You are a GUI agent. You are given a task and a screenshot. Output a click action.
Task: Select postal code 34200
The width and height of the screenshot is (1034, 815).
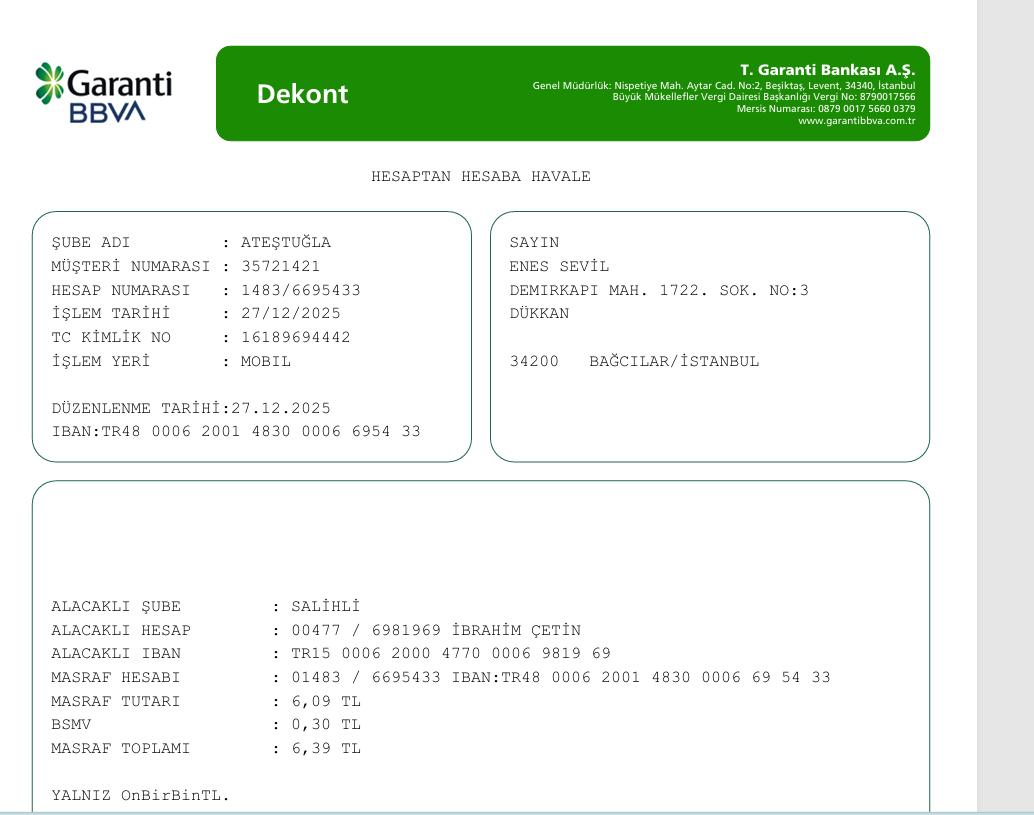534,361
